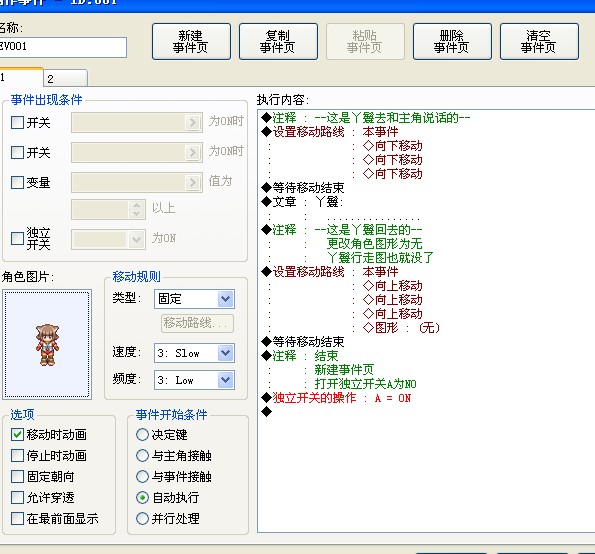The image size is (595, 554).
Task: Check the 停止时动画 option
Action: tap(17, 456)
